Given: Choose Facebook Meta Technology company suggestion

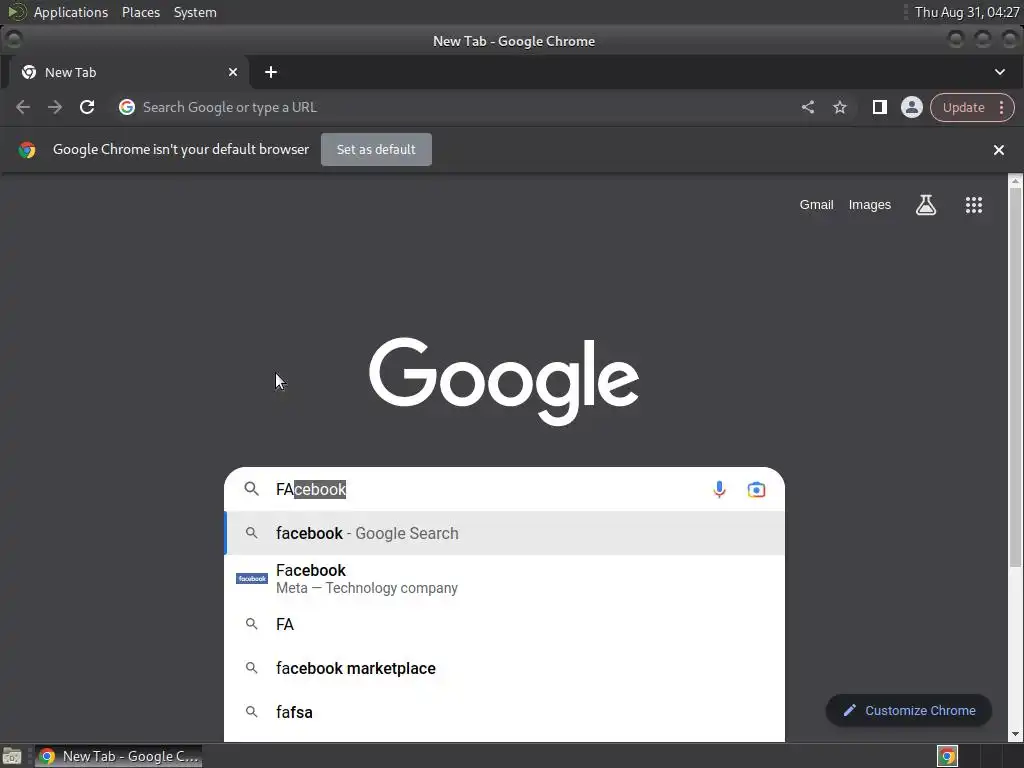Looking at the screenshot, I should click(x=505, y=579).
